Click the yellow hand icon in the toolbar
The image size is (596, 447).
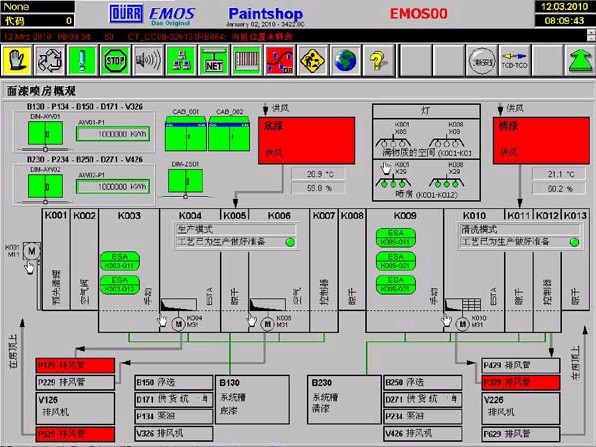(17, 60)
